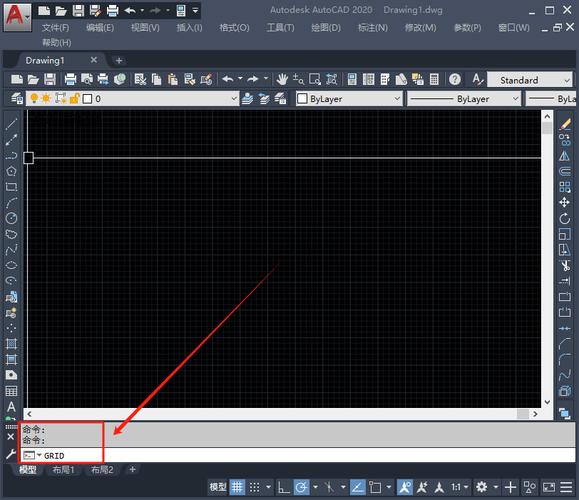Click the Help question mark icon
This screenshot has width=579, height=500.
pos(455,79)
